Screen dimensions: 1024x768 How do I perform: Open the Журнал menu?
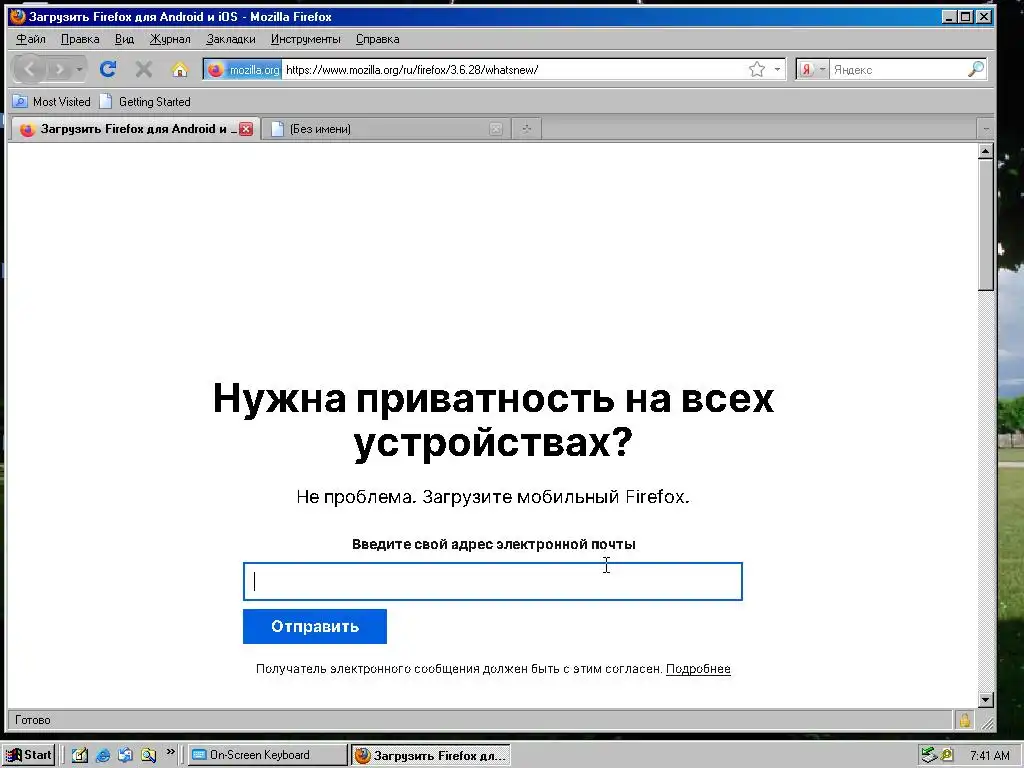[170, 39]
